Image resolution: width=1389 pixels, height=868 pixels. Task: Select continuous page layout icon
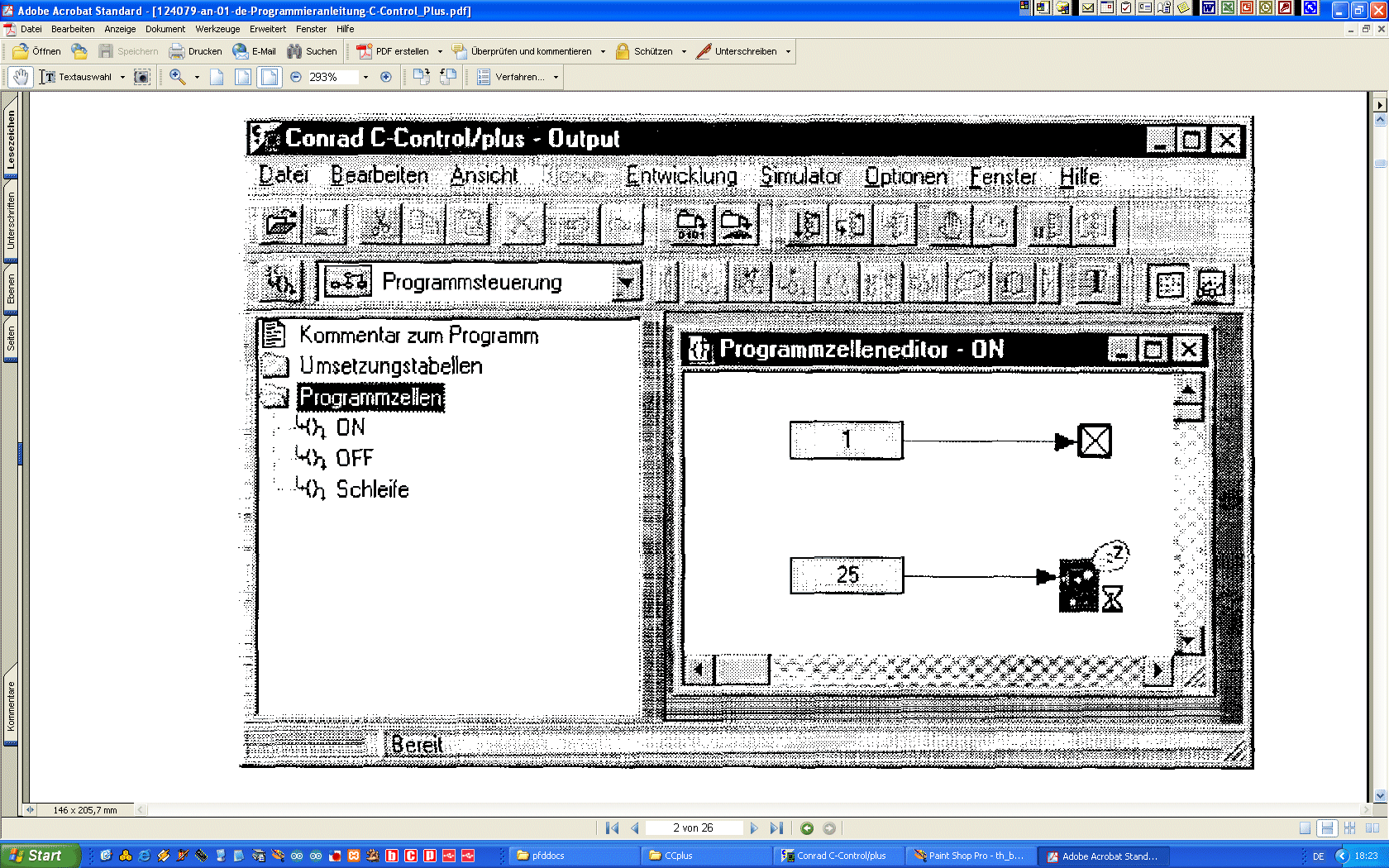(1327, 827)
